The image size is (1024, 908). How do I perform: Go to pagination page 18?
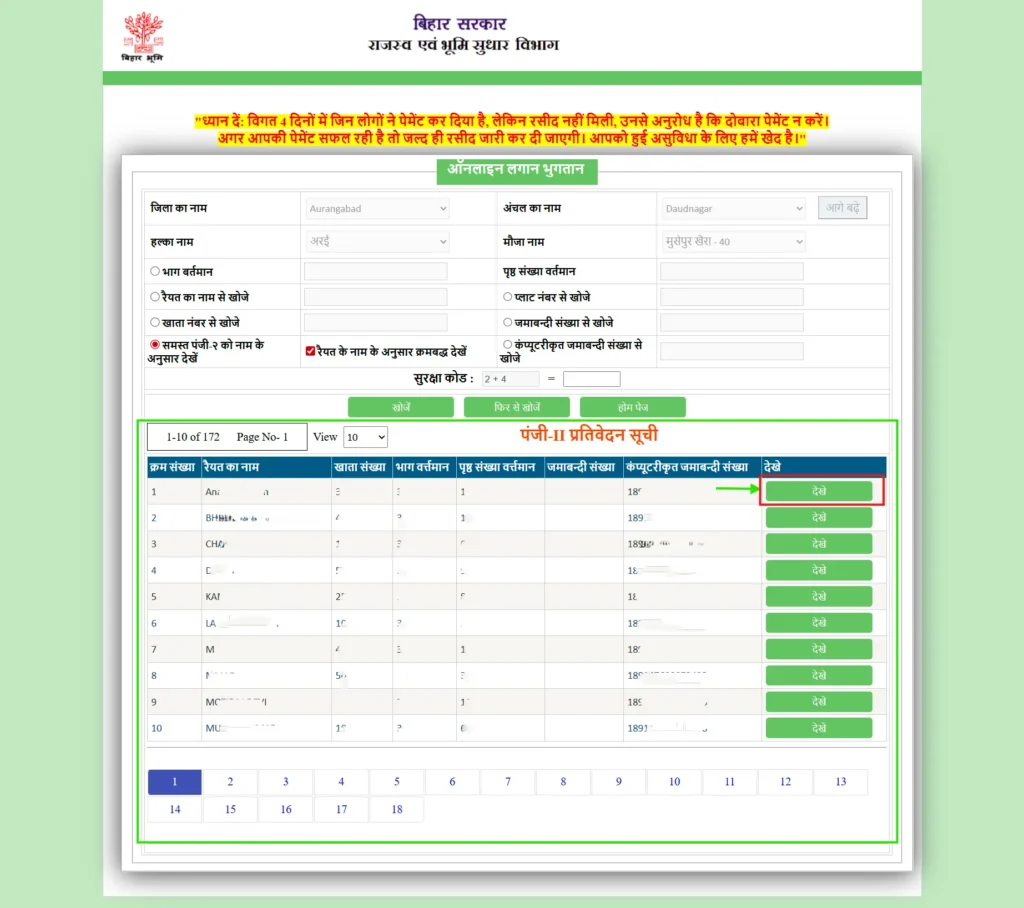397,809
